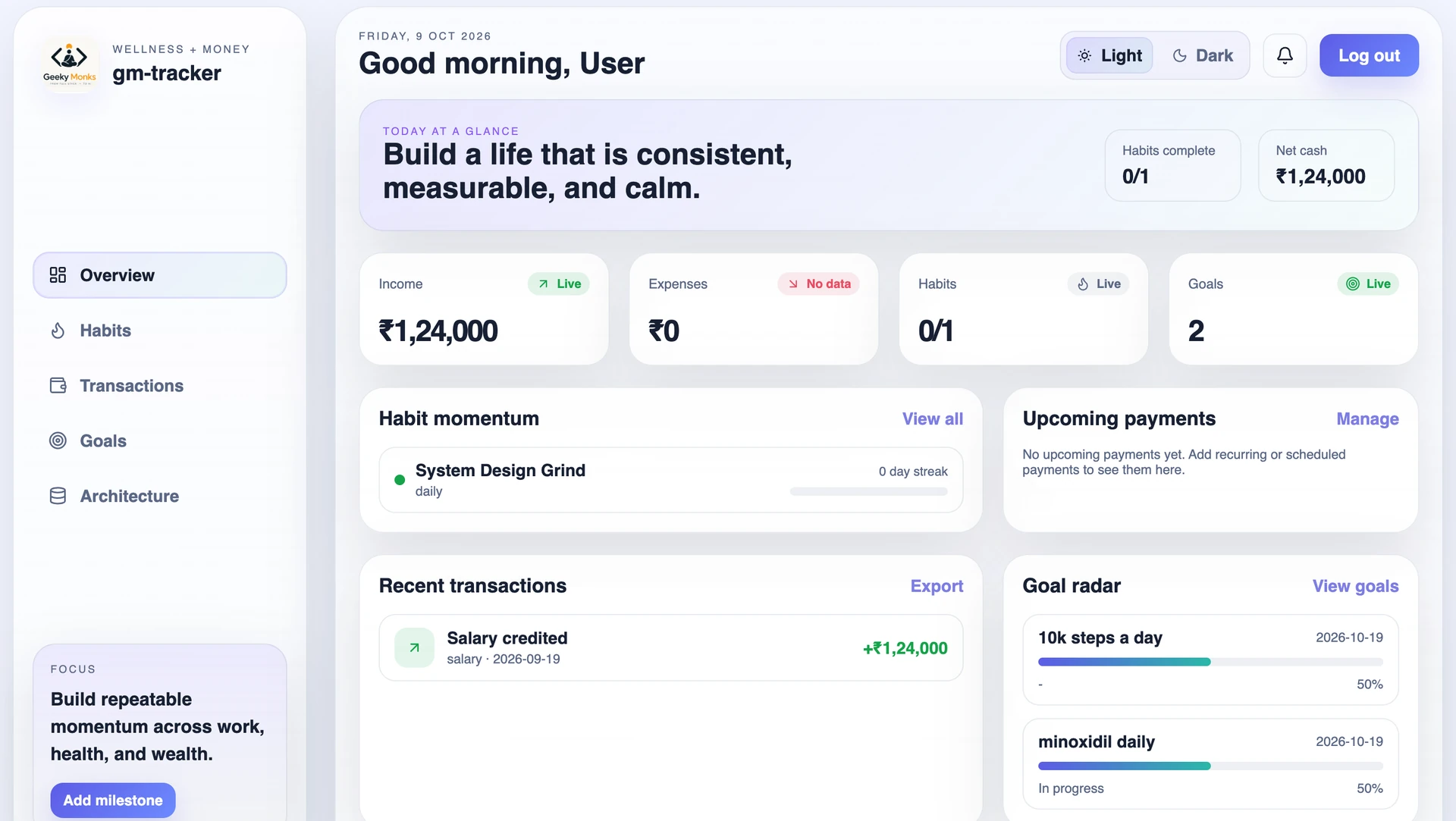The width and height of the screenshot is (1456, 821).
Task: Open View goals in Goal radar
Action: (1355, 586)
